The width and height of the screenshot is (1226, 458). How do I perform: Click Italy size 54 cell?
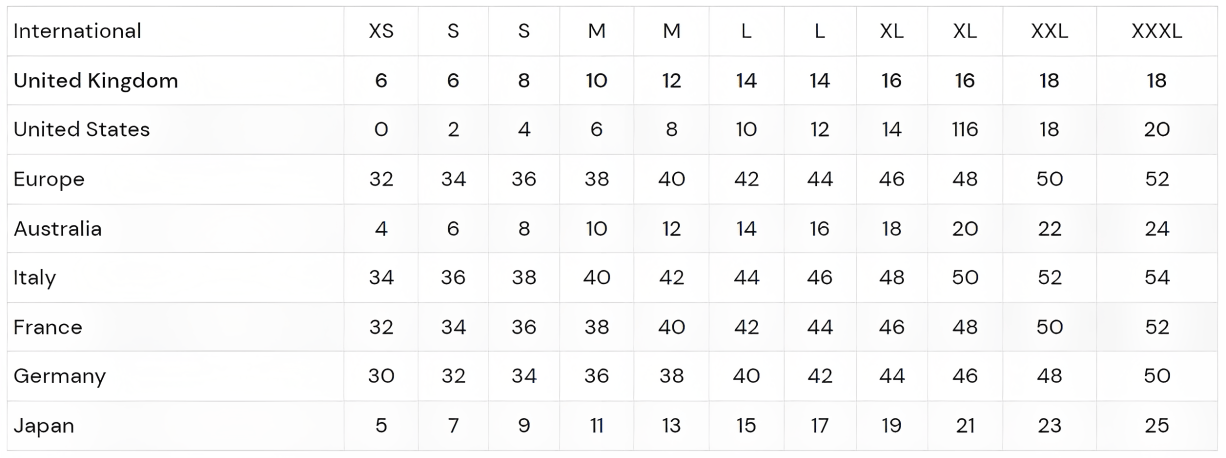click(1156, 278)
